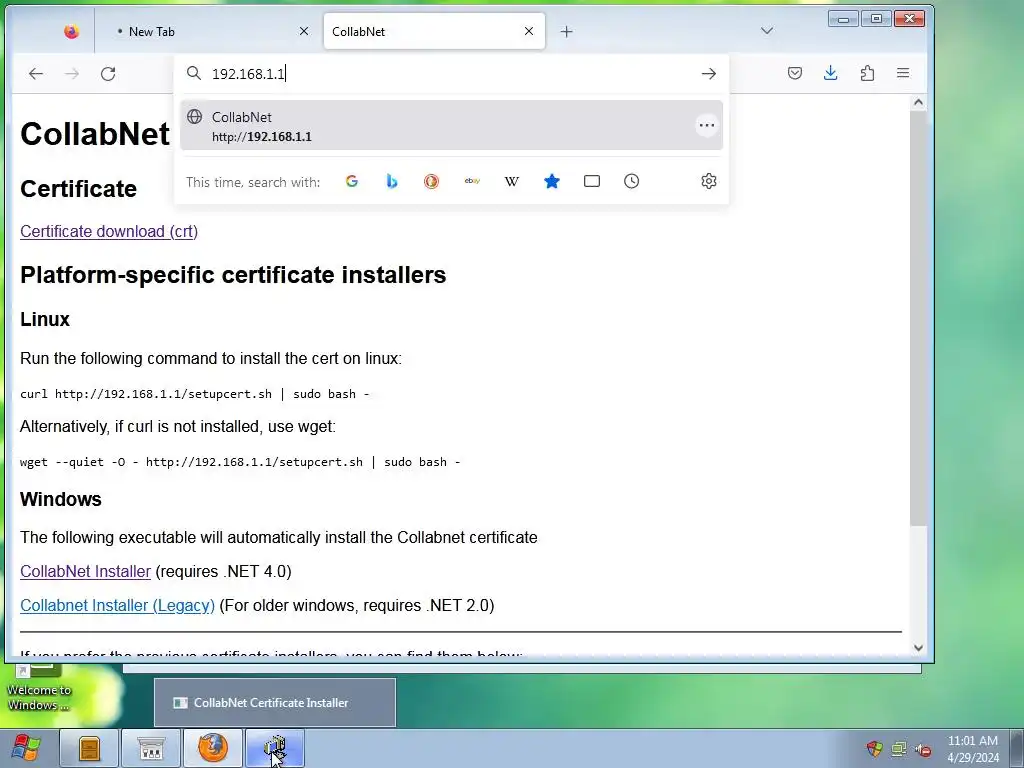Screen dimensions: 1024x768
Task: Reload the current page
Action: click(x=108, y=74)
